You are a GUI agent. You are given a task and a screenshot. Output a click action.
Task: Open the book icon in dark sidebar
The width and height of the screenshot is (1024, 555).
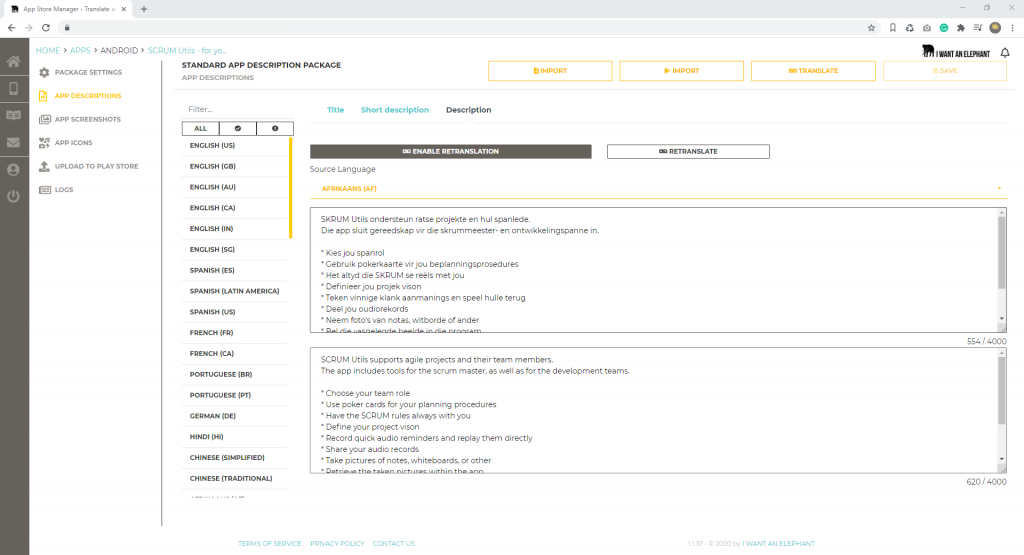point(14,116)
